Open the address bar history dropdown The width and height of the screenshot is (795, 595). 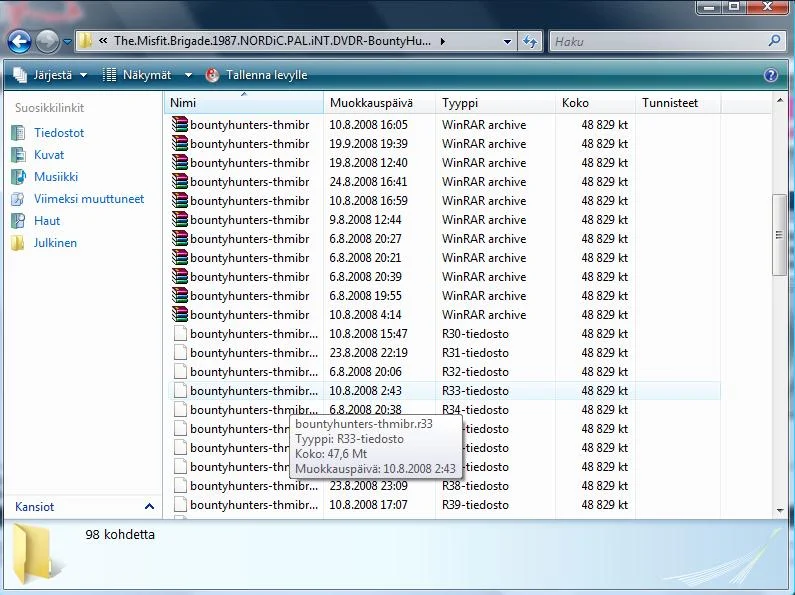tap(506, 42)
